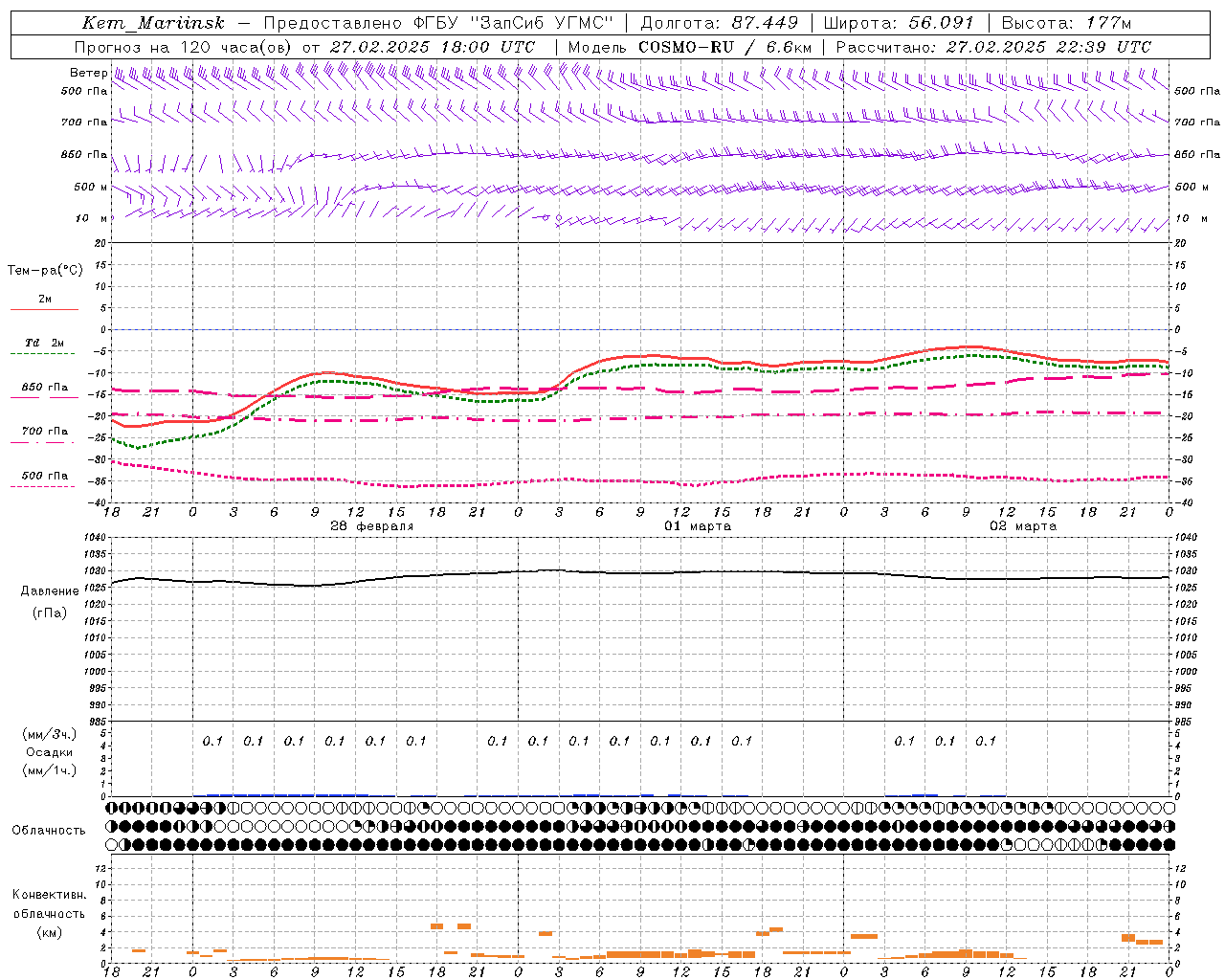Click the computed time Рассчитано: 27.02.2025 22:39 UTC
Viewport: 1225px width, 980px height.
(x=993, y=46)
